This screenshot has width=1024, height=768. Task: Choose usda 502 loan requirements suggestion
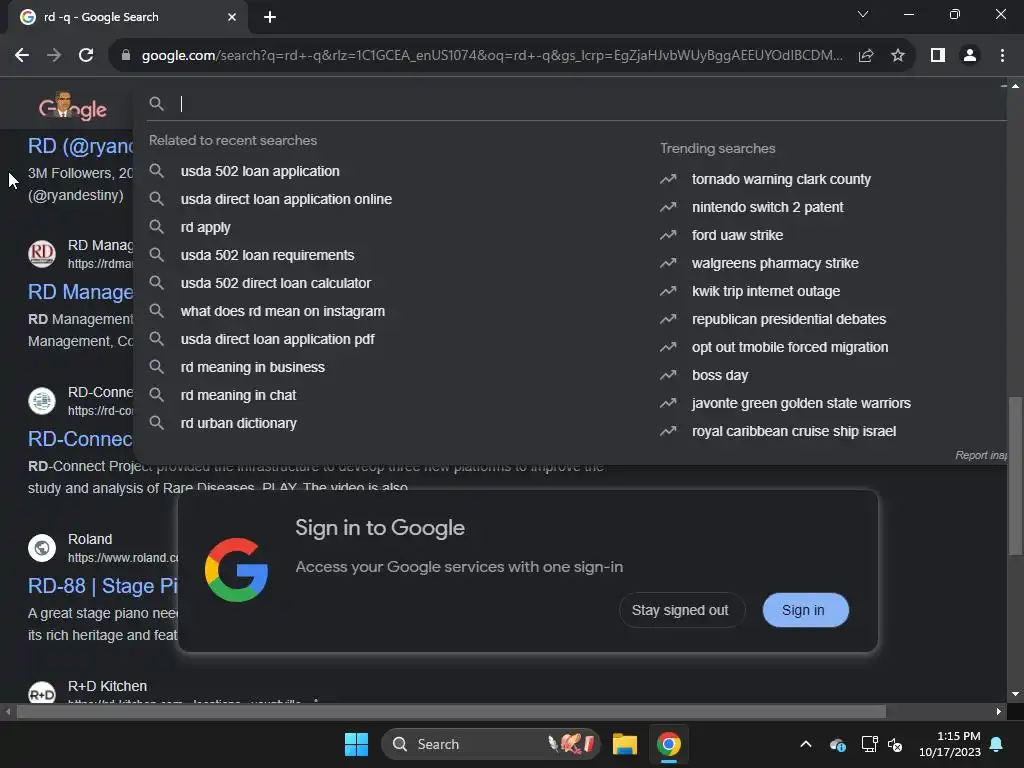tap(267, 255)
